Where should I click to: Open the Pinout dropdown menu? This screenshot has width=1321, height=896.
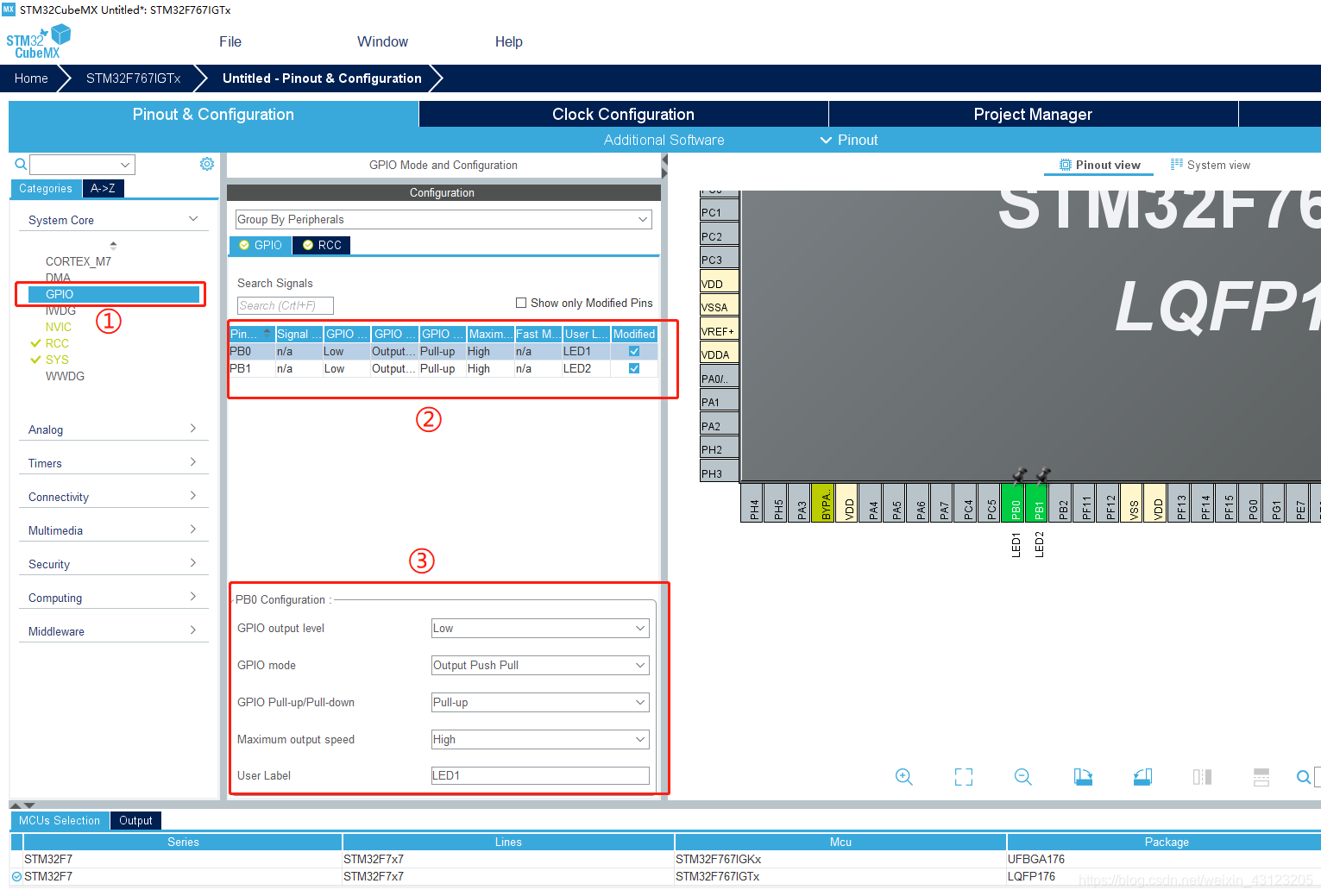pos(849,140)
